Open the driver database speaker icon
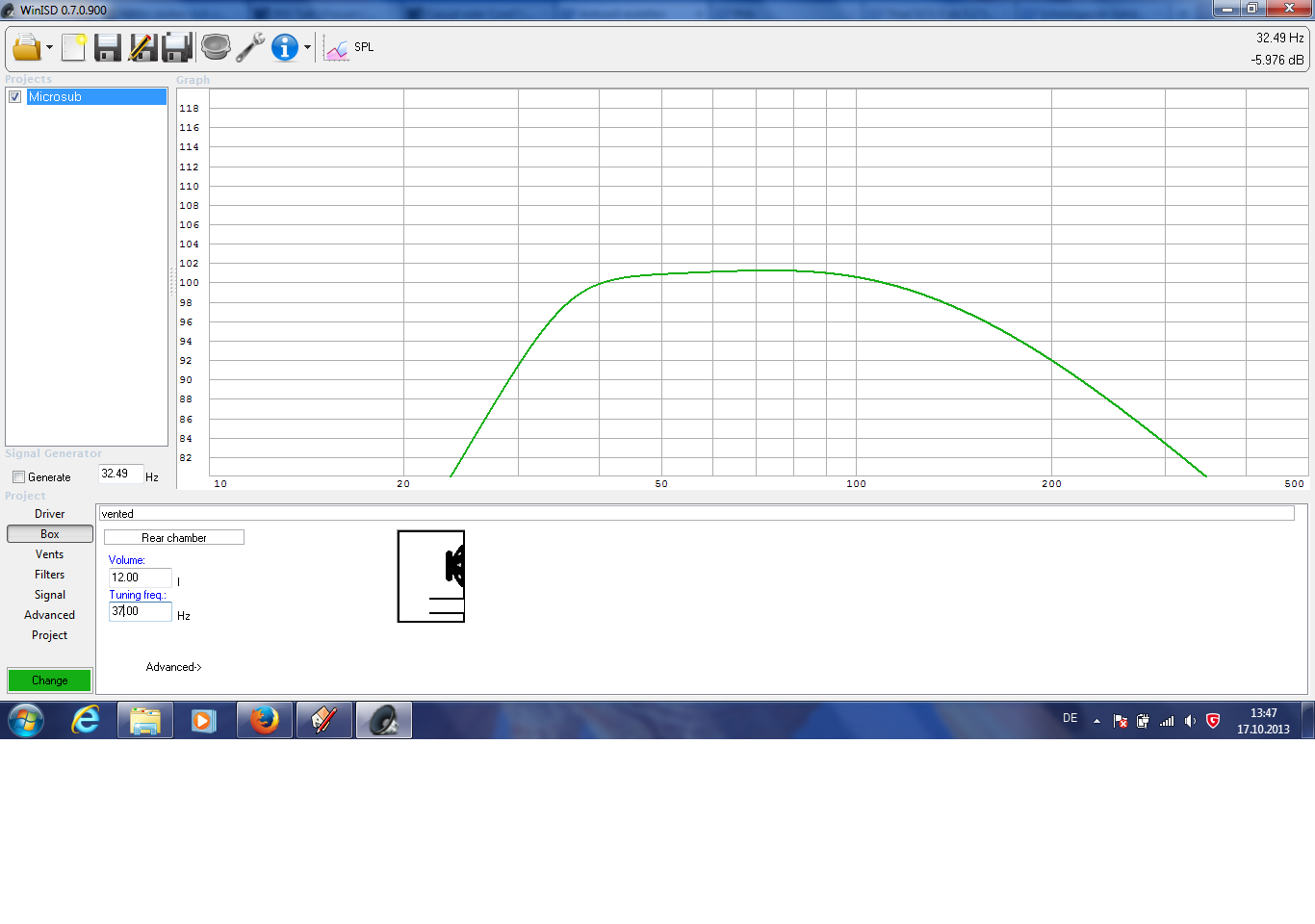Viewport: 1315px width, 924px height. [216, 46]
